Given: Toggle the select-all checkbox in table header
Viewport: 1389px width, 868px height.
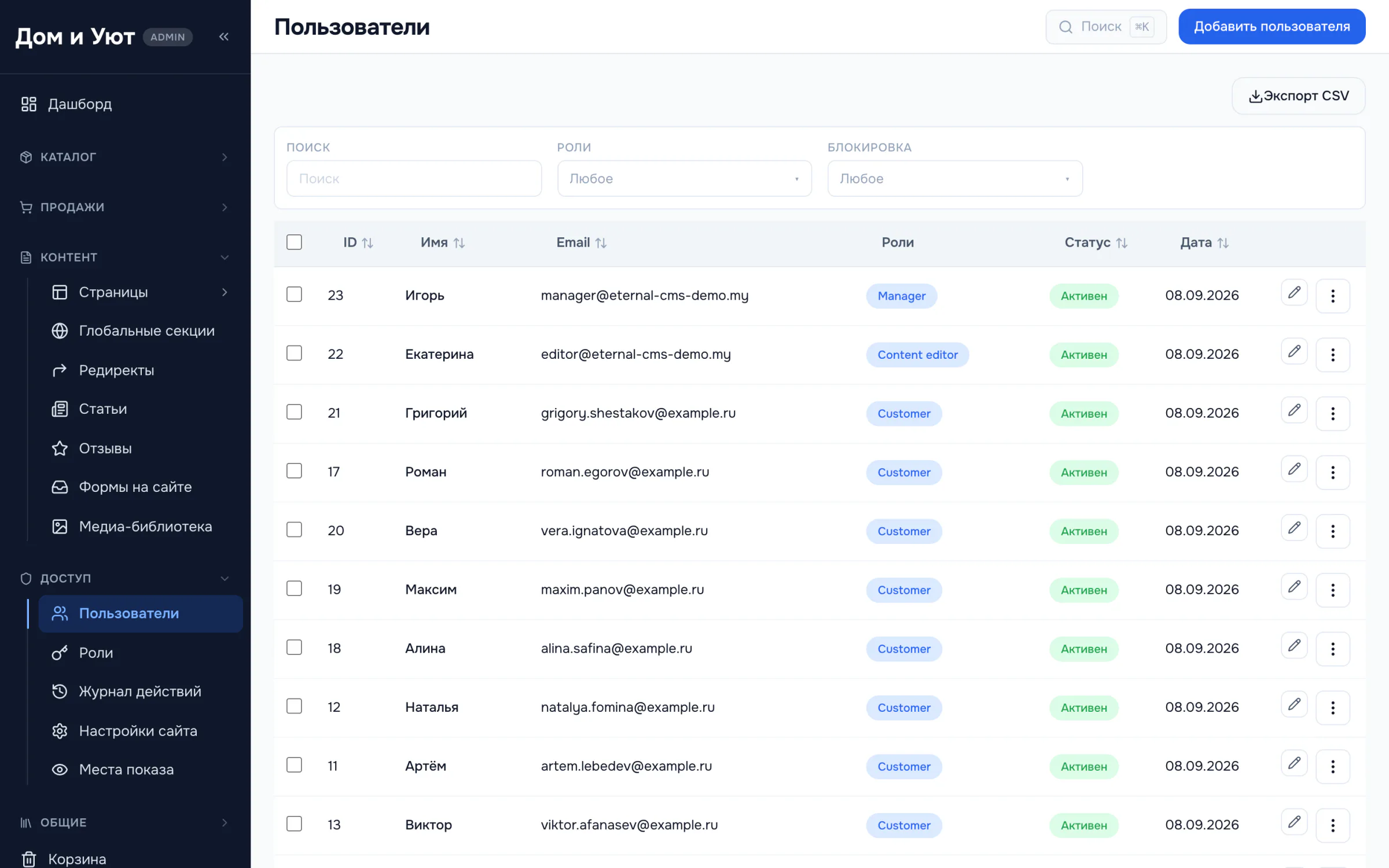Looking at the screenshot, I should coord(294,242).
